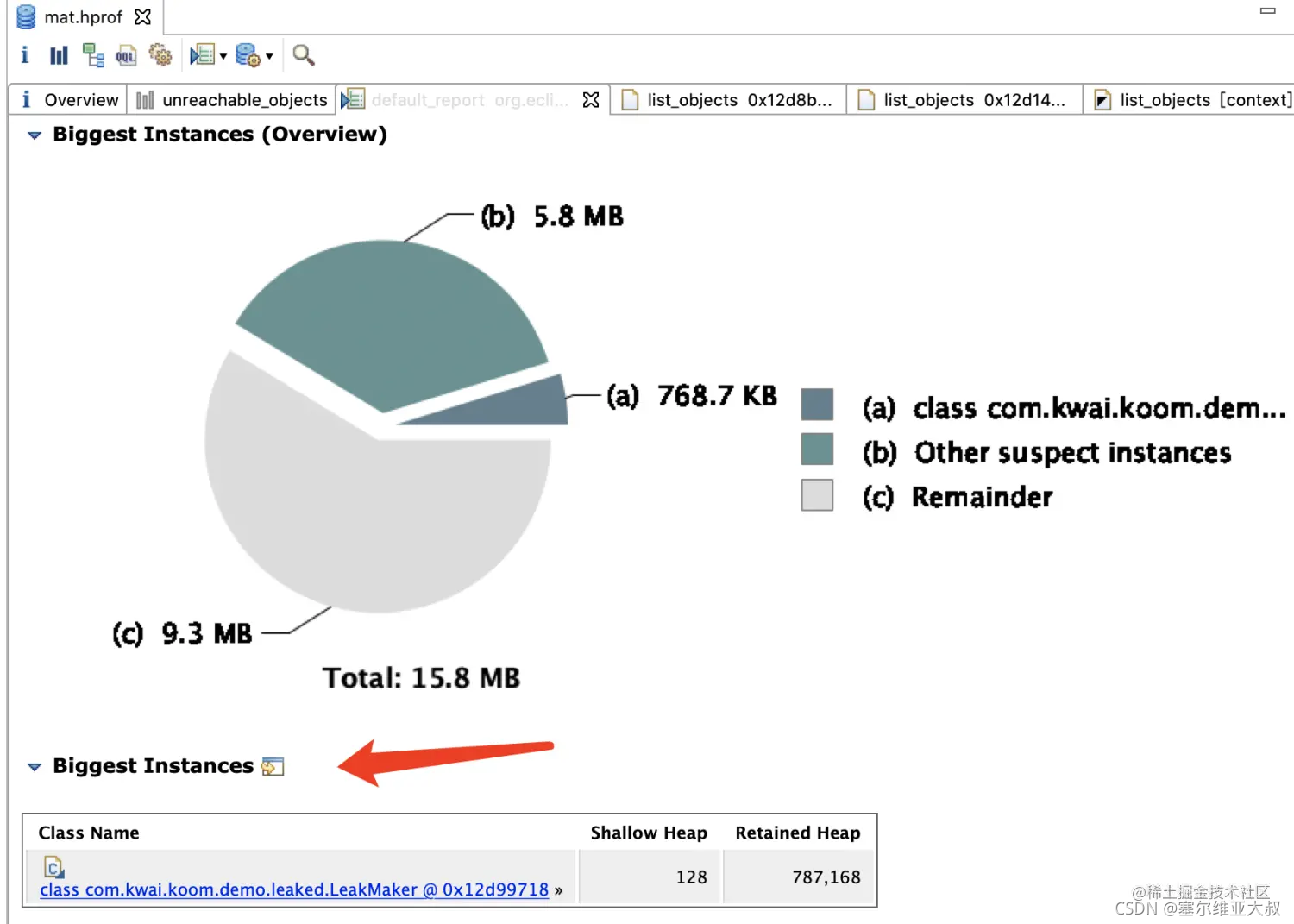Open the Dominator Tree toolbar icon
This screenshot has width=1294, height=924.
click(93, 56)
